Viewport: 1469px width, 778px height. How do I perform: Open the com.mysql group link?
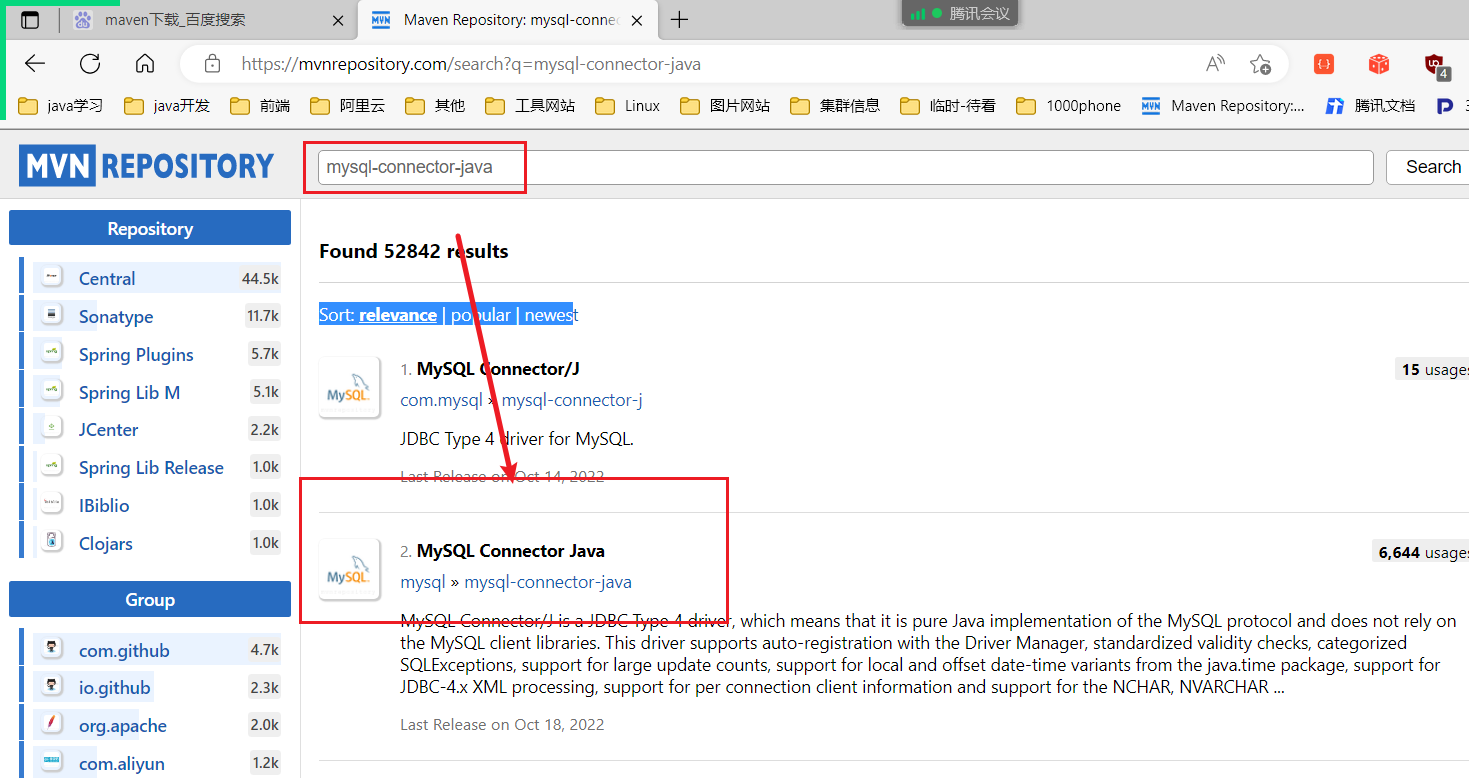441,400
